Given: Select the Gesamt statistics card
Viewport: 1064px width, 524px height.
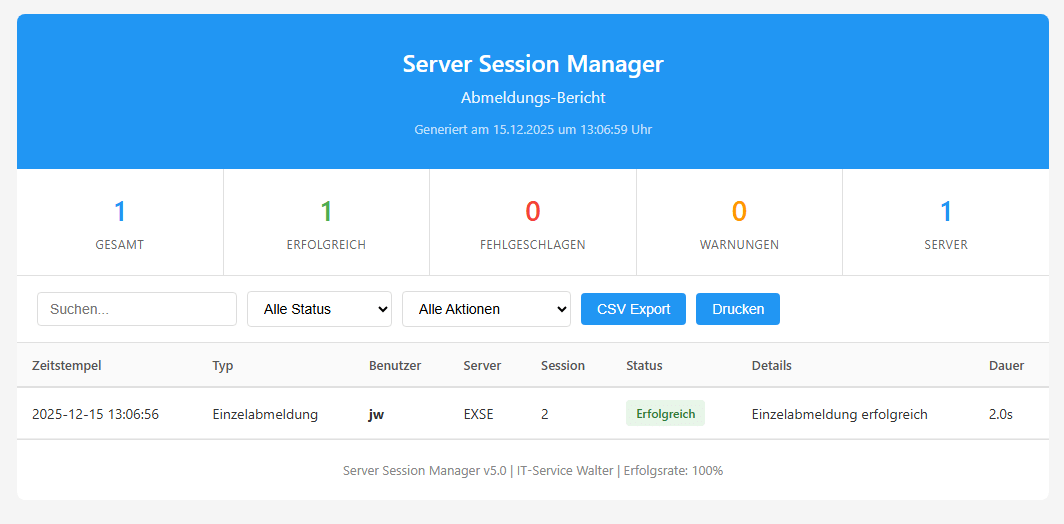Looking at the screenshot, I should pyautogui.click(x=120, y=223).
